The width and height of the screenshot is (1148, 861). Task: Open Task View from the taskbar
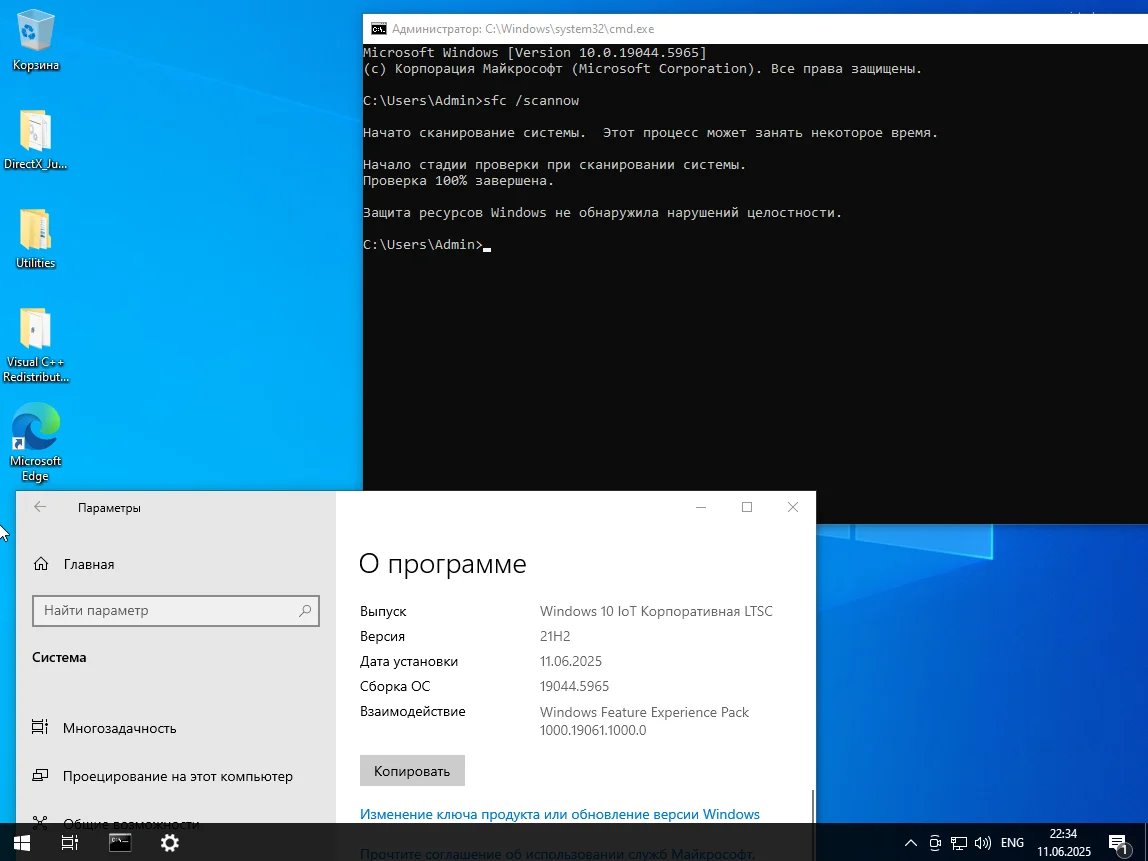[x=70, y=843]
